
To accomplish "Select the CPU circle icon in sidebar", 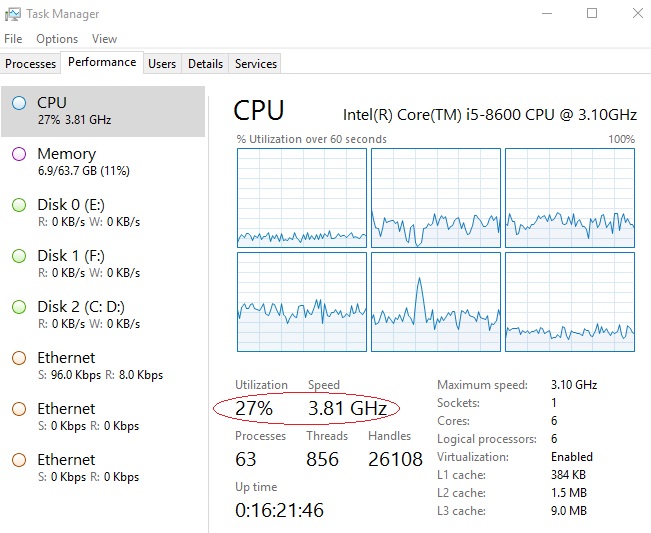I will [19, 103].
